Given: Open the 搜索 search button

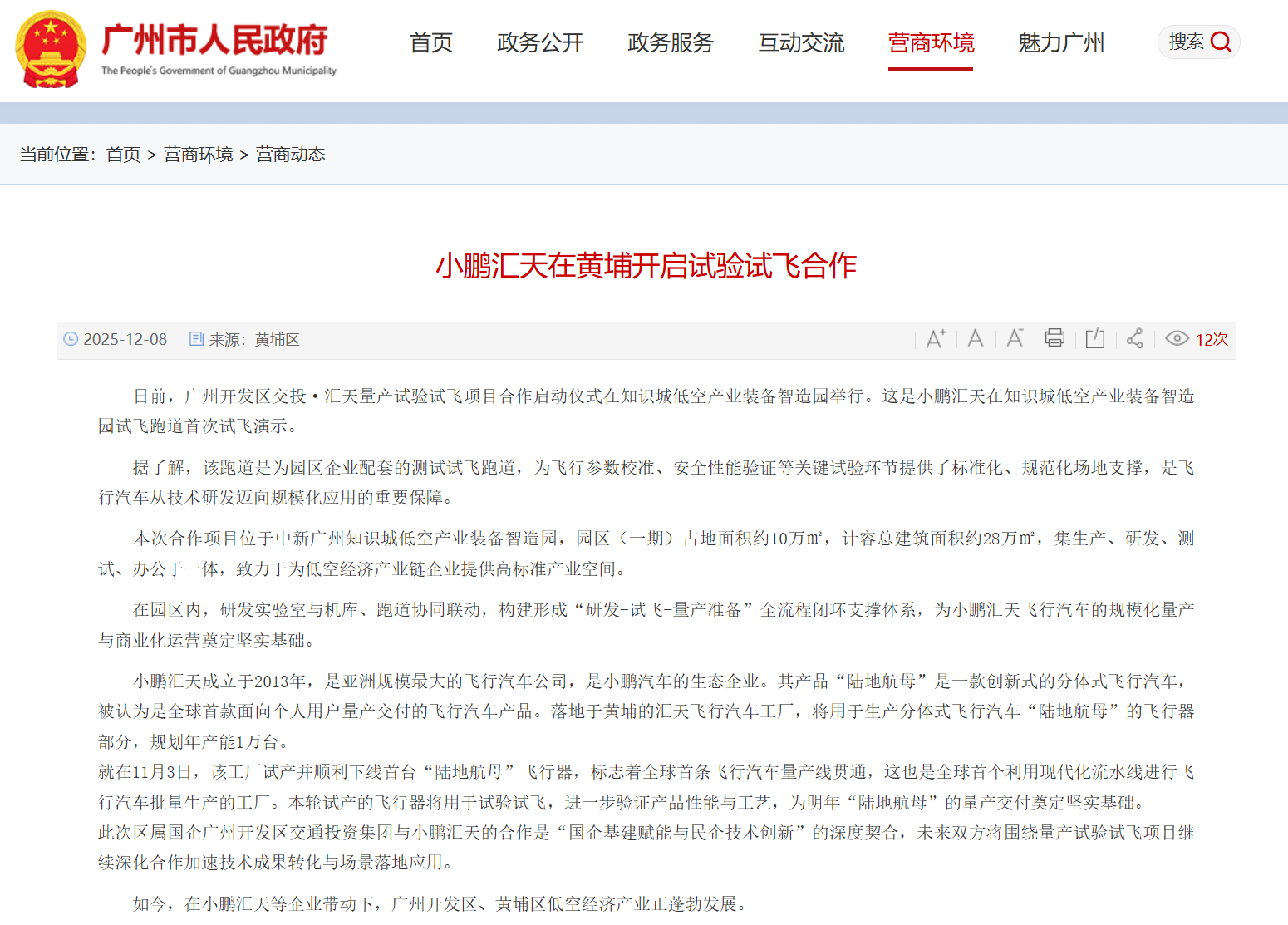Looking at the screenshot, I should pos(1198,42).
